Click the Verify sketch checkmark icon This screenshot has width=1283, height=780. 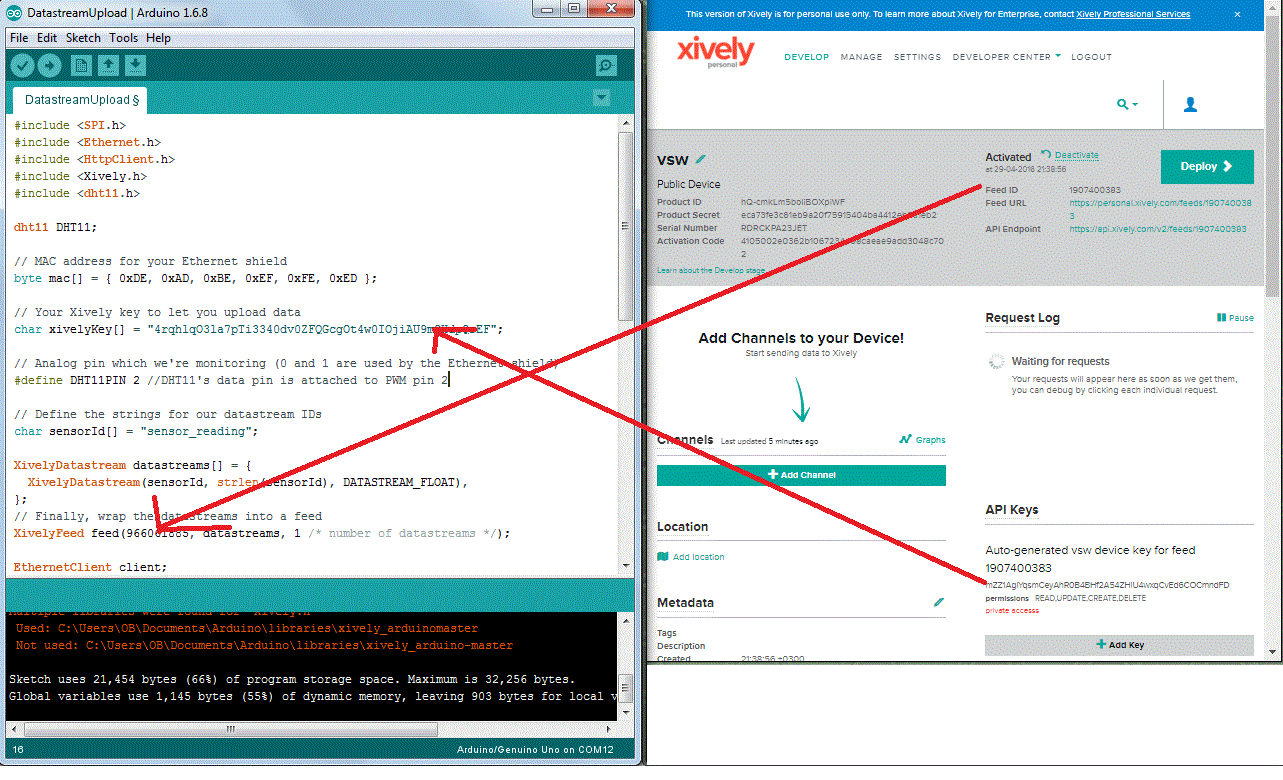(22, 66)
